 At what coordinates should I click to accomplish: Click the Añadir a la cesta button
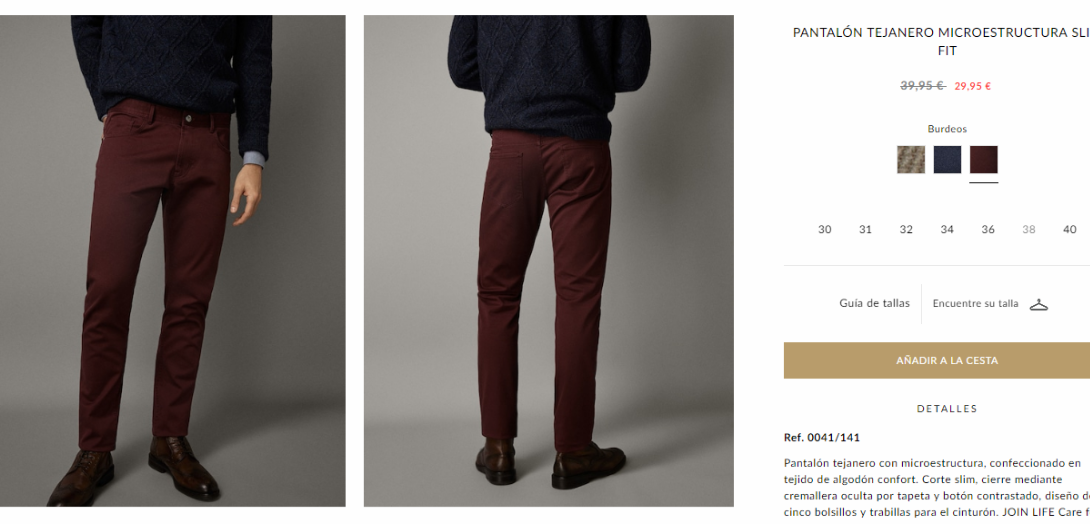pos(936,361)
